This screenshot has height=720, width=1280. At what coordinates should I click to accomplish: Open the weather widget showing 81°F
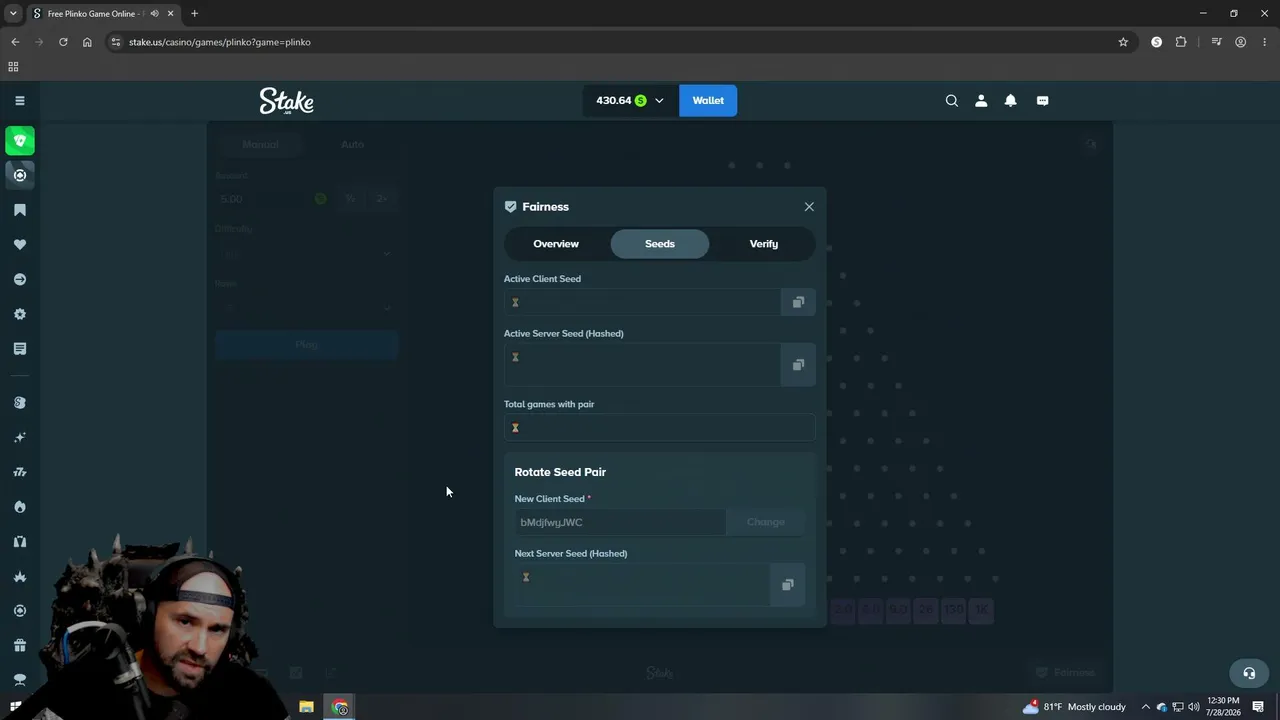pos(1073,707)
